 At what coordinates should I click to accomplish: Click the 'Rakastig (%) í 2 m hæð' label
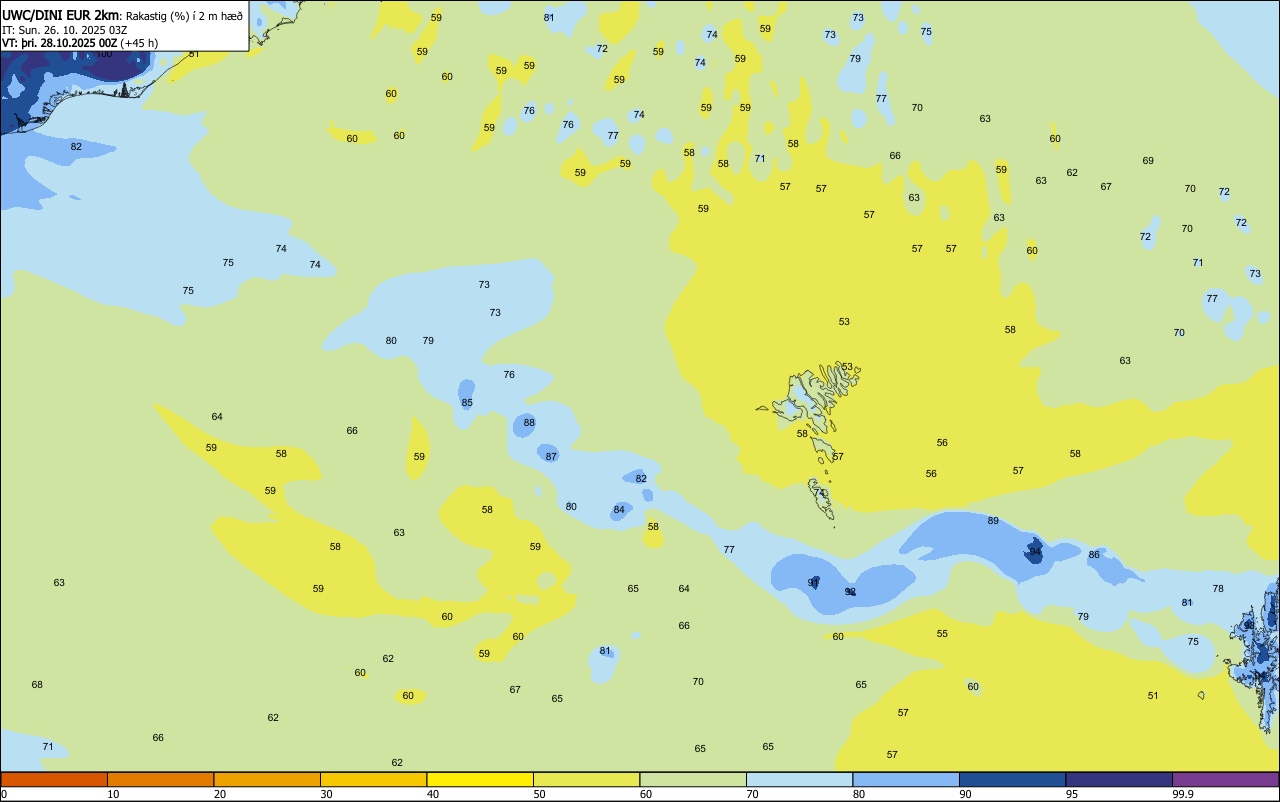pos(184,16)
